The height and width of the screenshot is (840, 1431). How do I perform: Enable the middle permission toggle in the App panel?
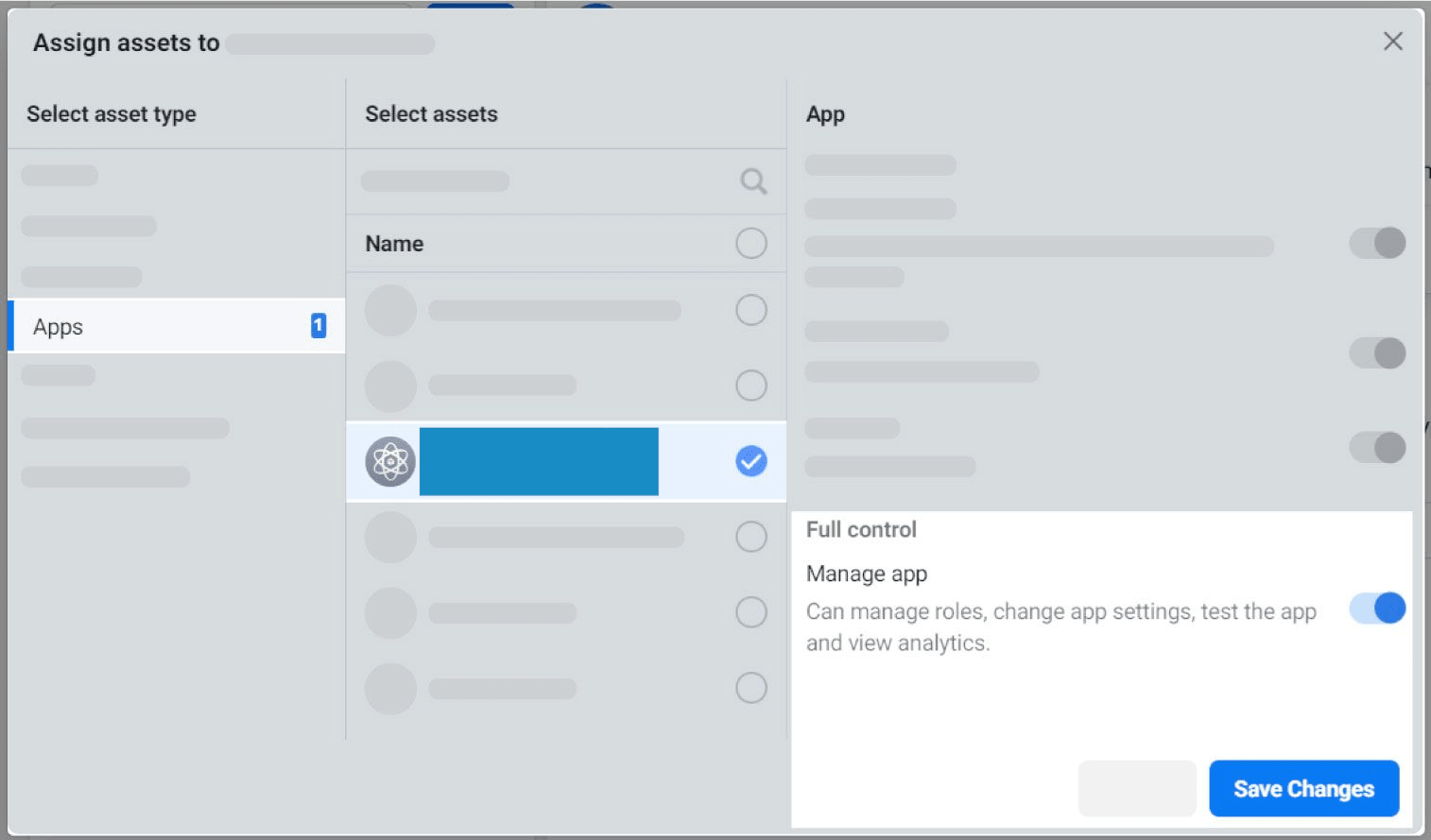coord(1376,352)
